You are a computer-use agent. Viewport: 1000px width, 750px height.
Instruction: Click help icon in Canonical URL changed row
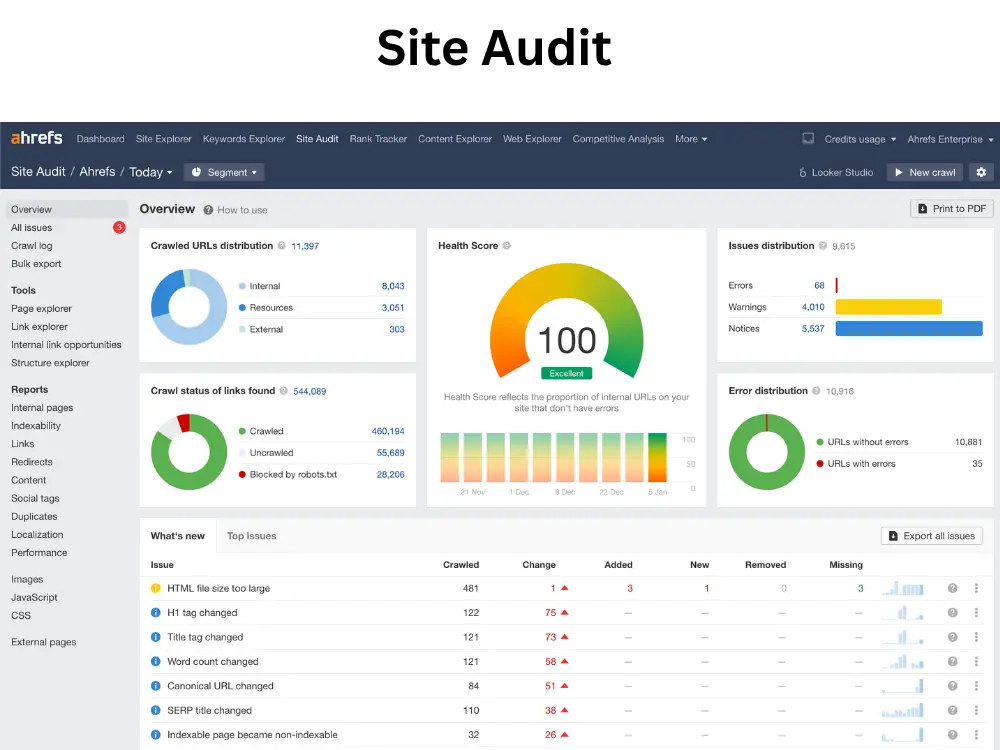(x=952, y=686)
